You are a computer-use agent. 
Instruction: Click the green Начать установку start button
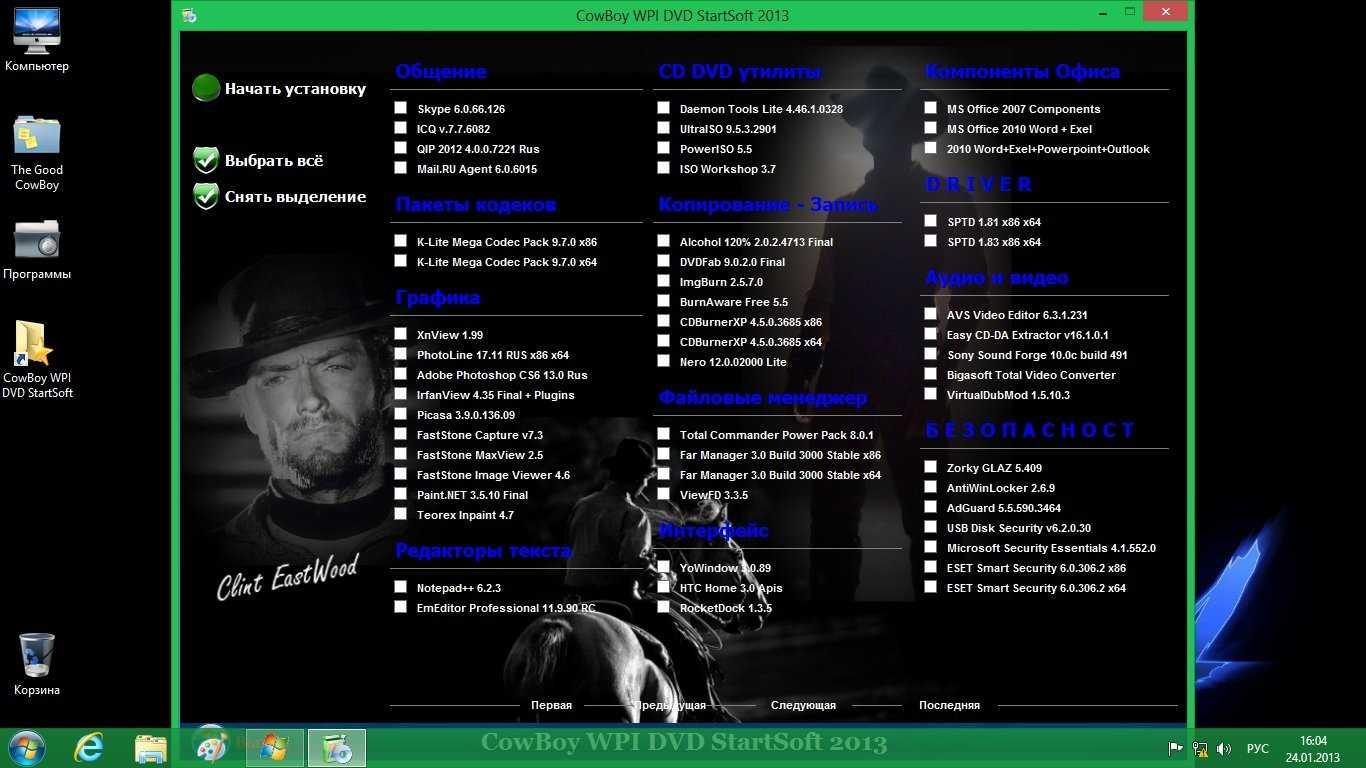[x=206, y=88]
